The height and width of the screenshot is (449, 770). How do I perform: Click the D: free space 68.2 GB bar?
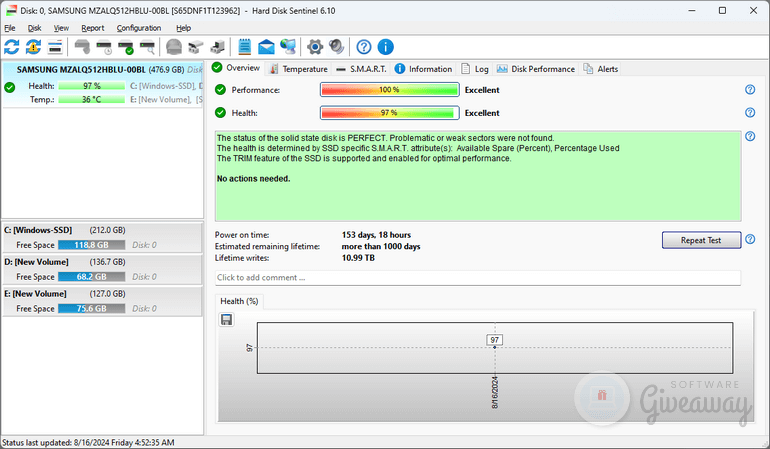pos(91,277)
